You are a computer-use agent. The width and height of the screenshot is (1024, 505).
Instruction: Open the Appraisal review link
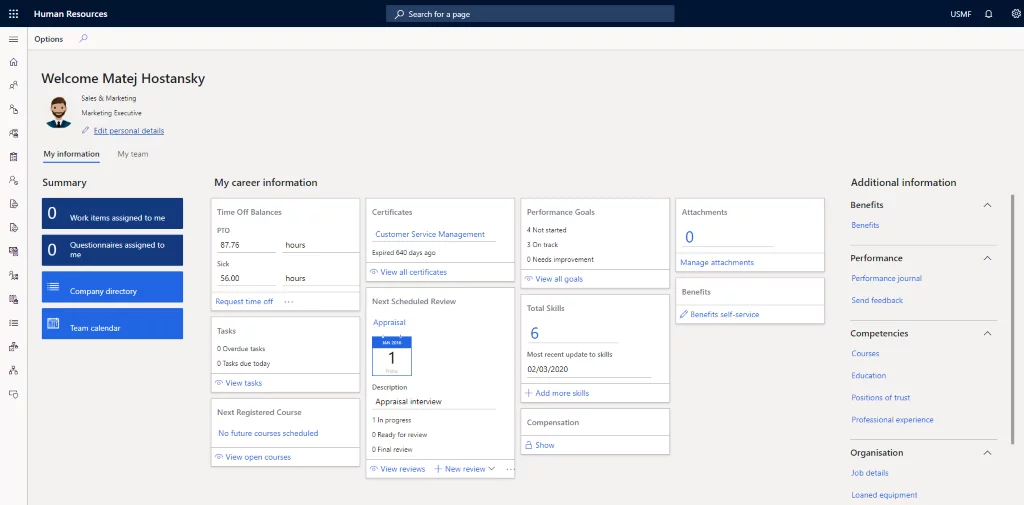389,322
